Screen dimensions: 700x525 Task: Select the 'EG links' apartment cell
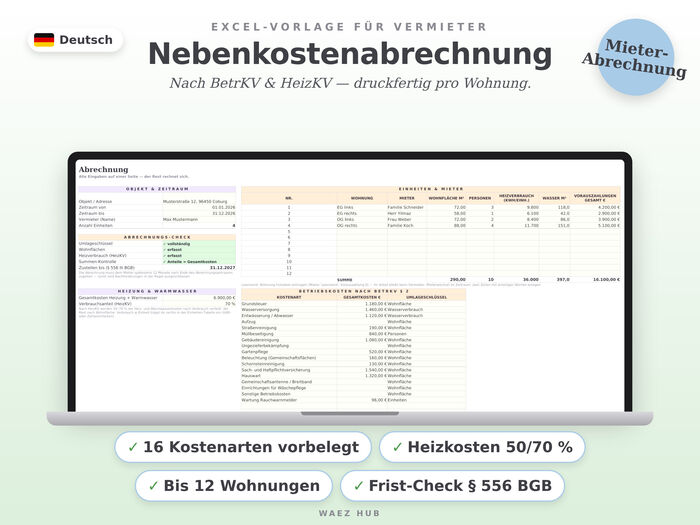point(362,207)
